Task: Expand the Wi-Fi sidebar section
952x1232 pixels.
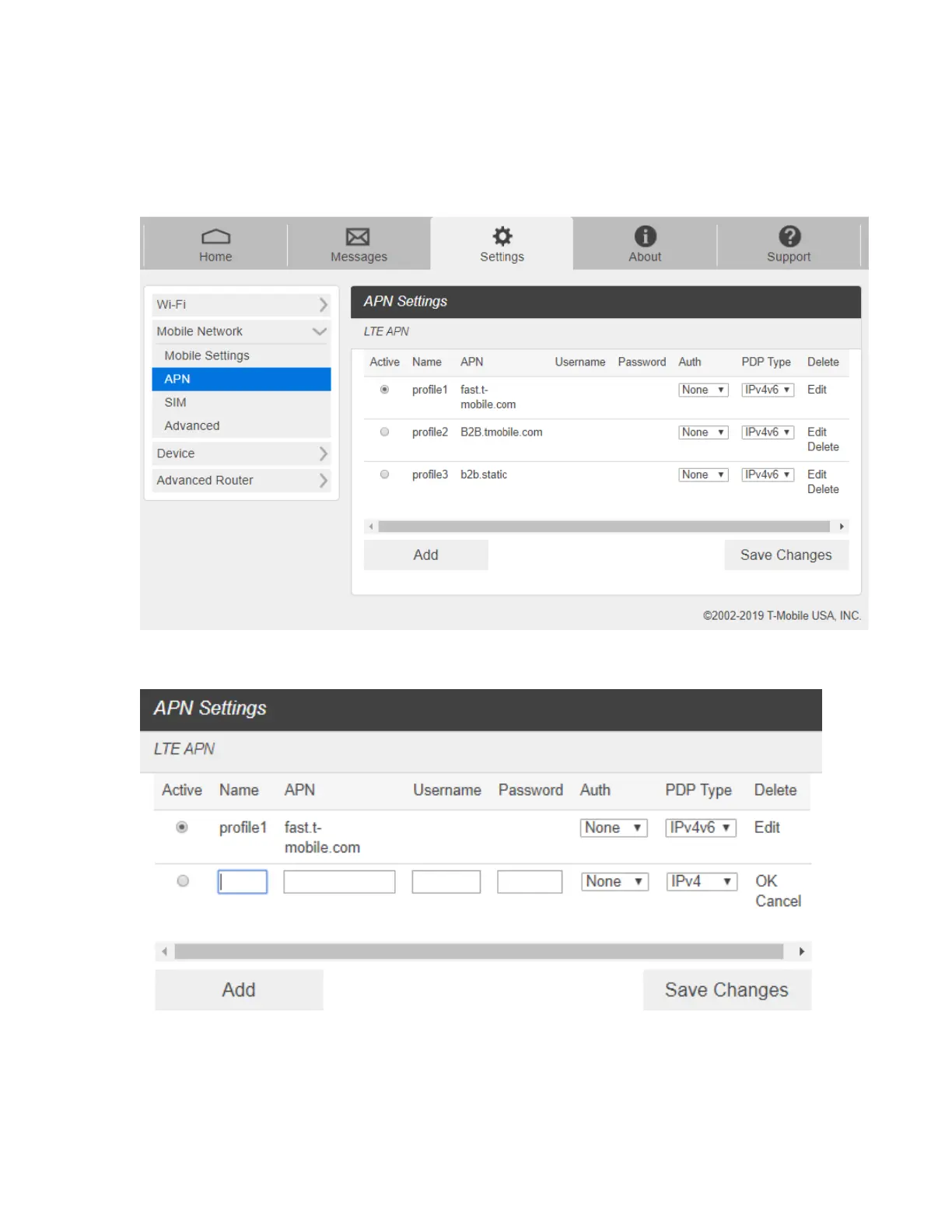Action: pyautogui.click(x=241, y=305)
